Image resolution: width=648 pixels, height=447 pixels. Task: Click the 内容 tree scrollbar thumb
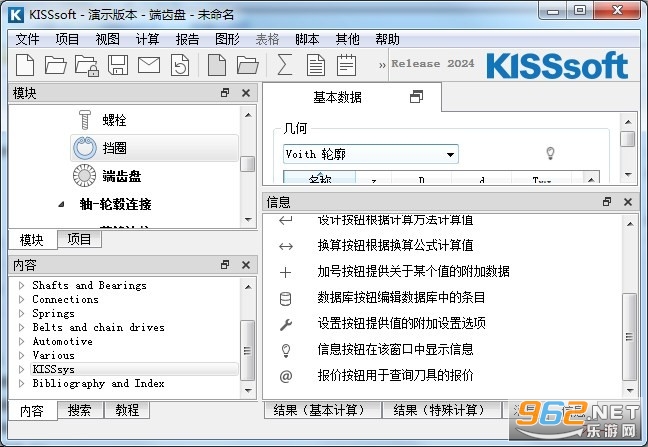point(248,350)
